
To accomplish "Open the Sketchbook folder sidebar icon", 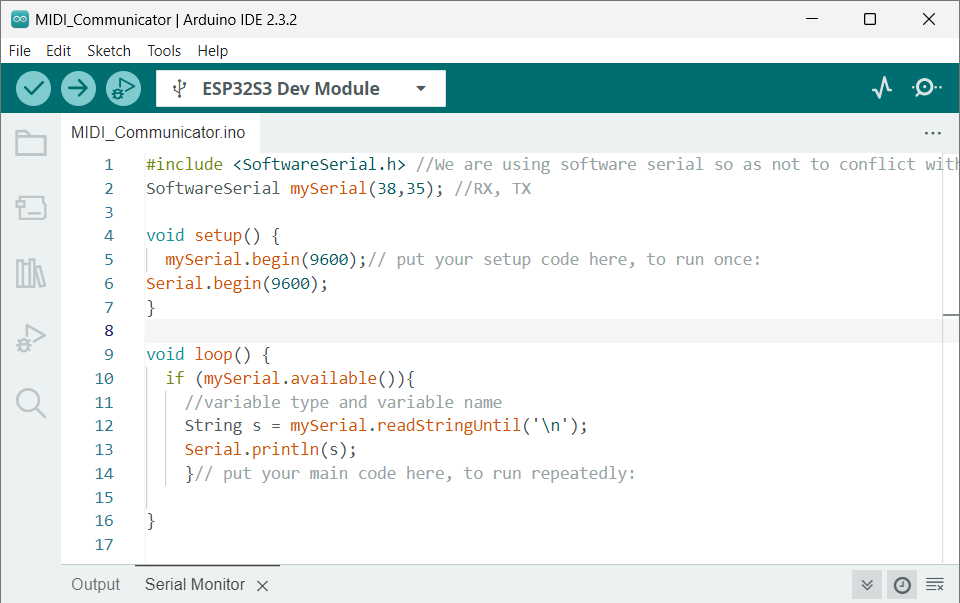I will point(31,143).
